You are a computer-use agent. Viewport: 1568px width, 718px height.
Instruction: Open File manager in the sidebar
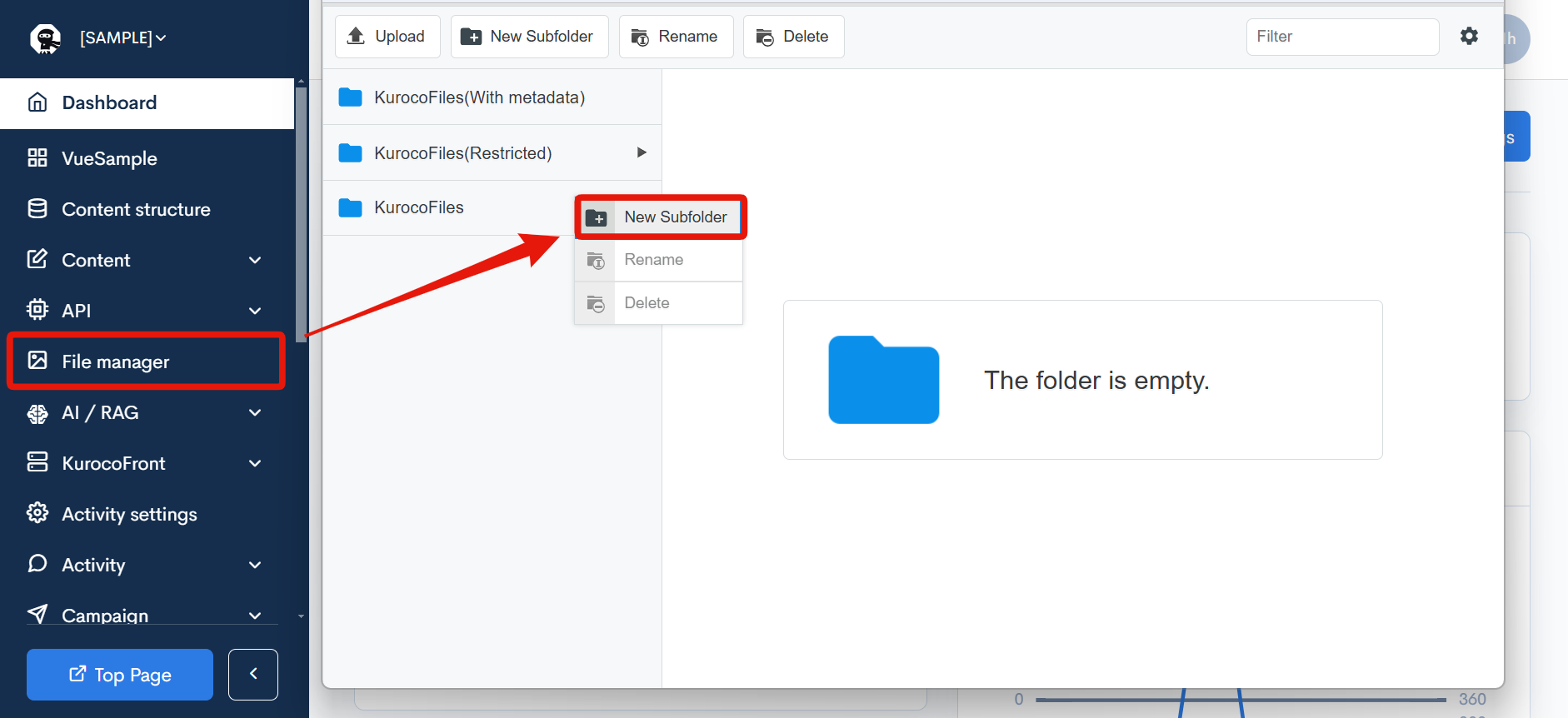pos(115,361)
